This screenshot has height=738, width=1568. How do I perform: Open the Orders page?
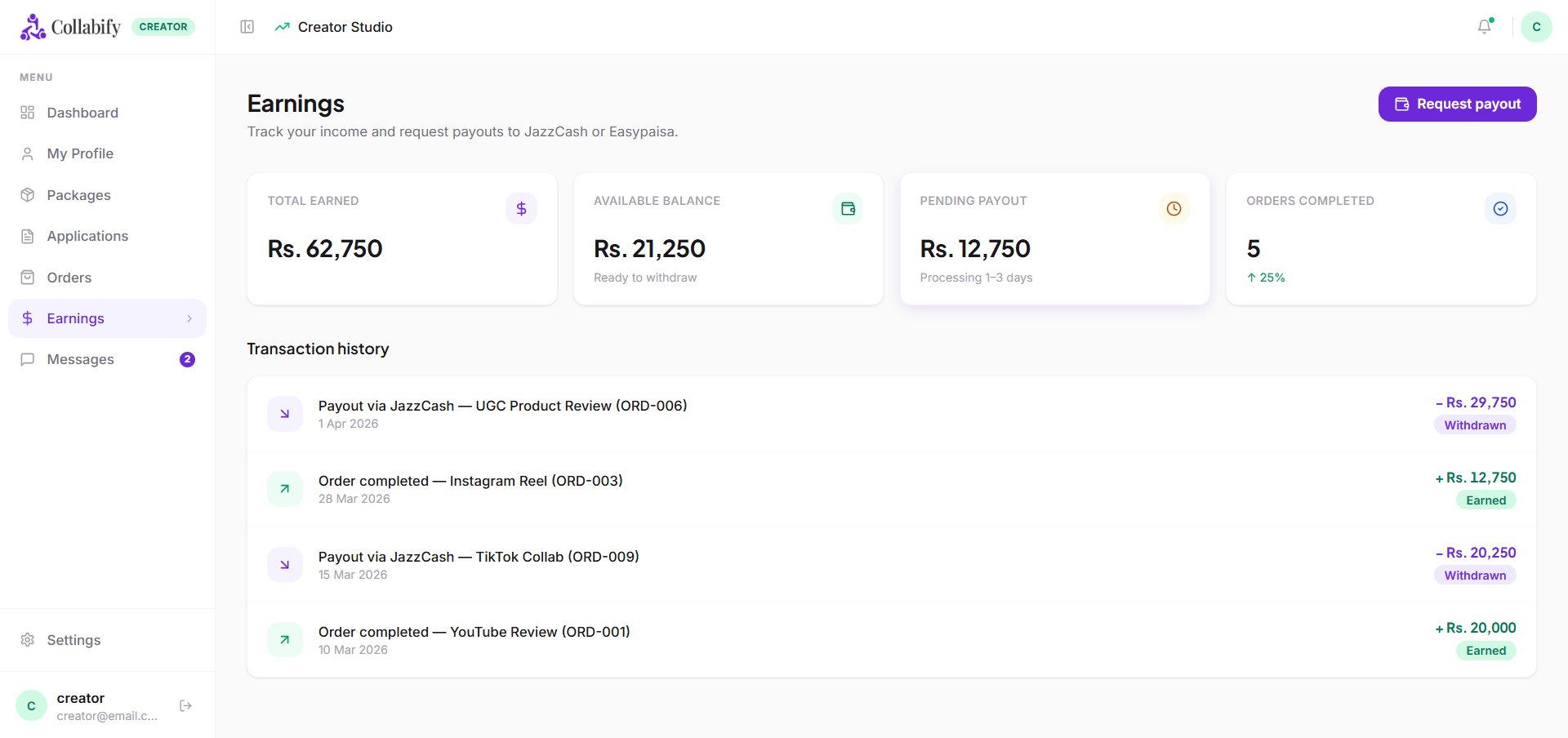[x=107, y=278]
